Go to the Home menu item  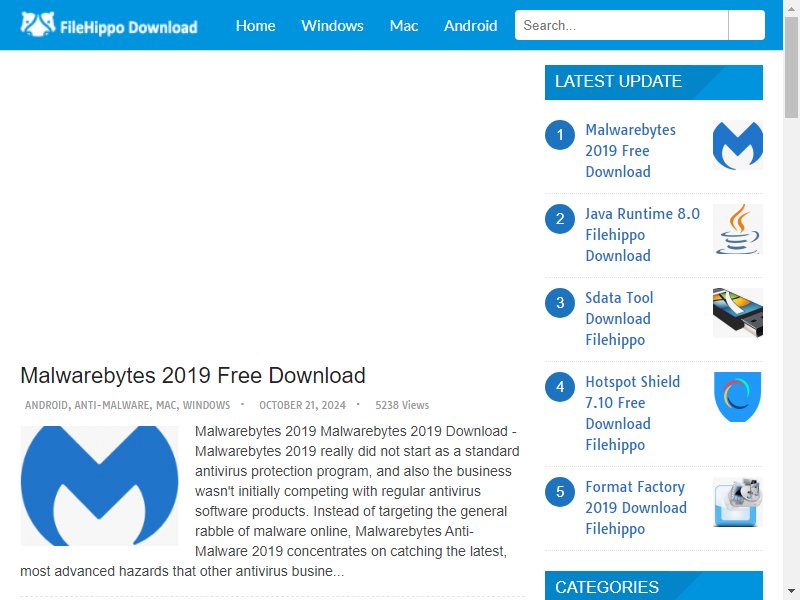[x=256, y=26]
